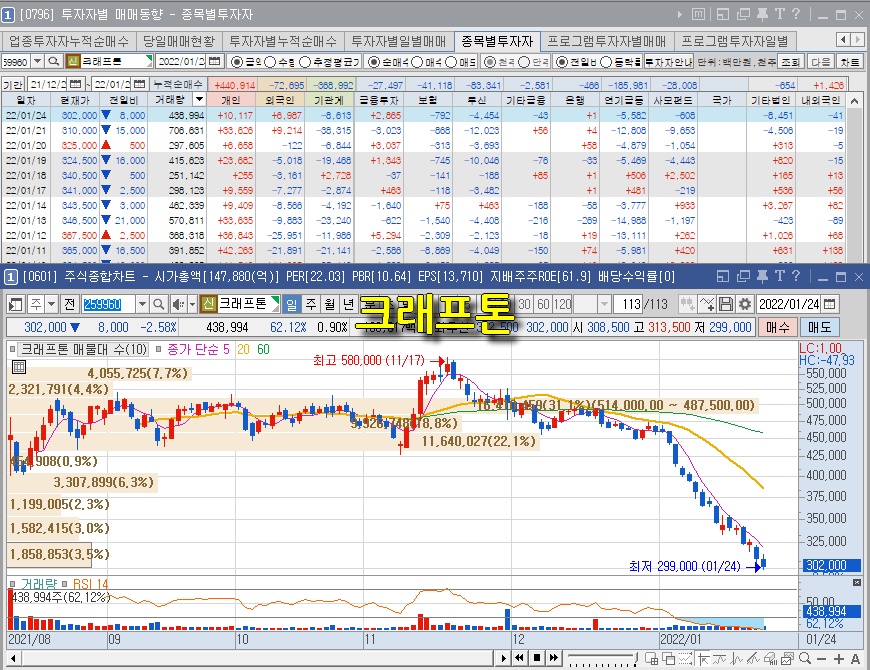
Task: Click the 다음 next button
Action: pos(820,62)
